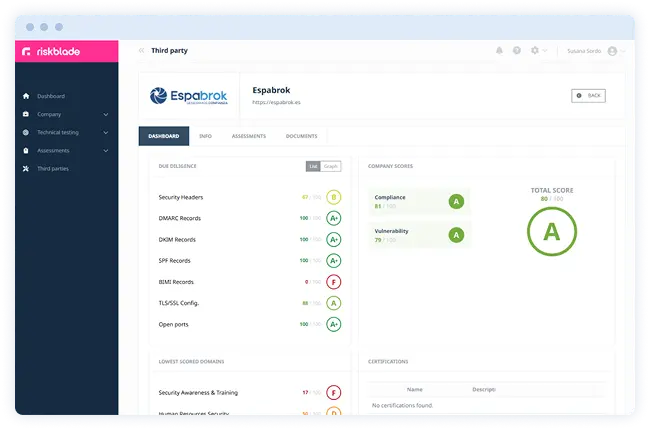Switch Due Diligence view to Graph
This screenshot has width=650, height=430.
[331, 166]
